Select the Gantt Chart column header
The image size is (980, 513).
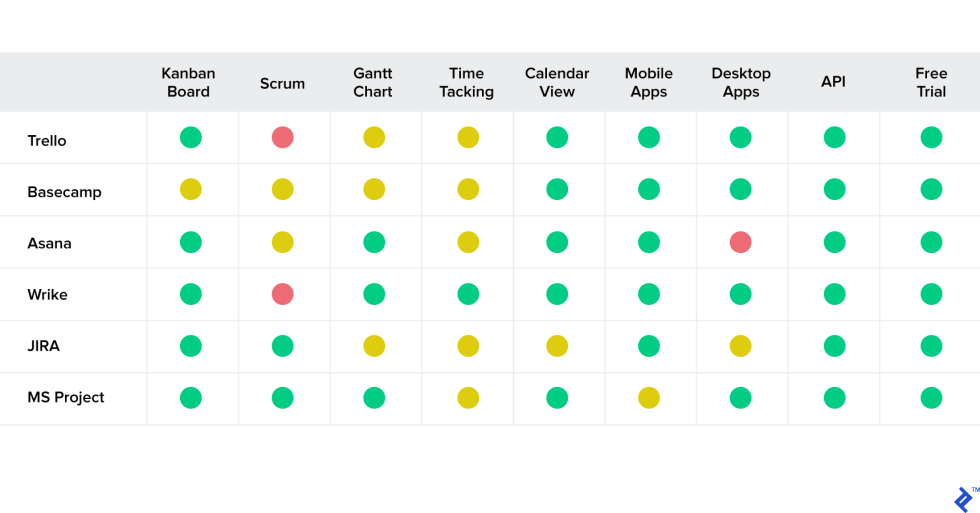(373, 83)
